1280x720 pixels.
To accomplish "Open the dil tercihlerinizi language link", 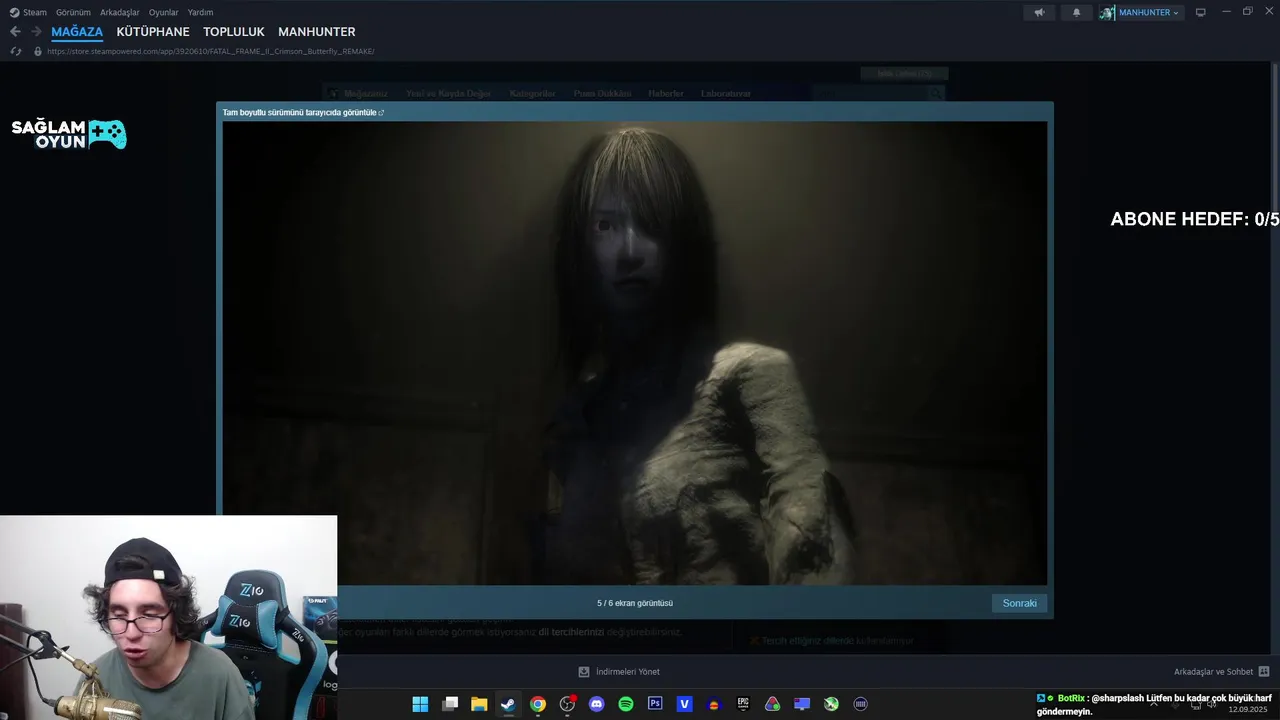I will (571, 632).
